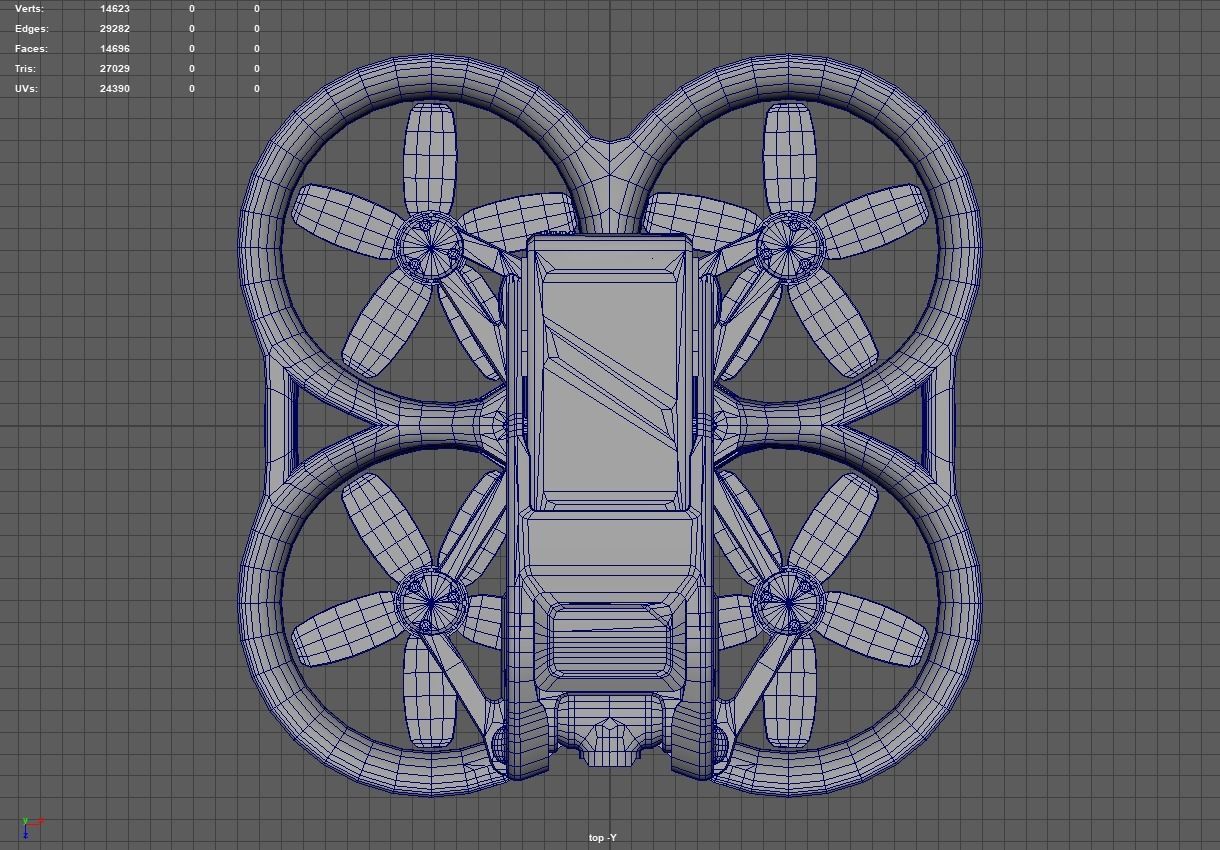Click the UV count value 24390
This screenshot has width=1220, height=850.
click(x=115, y=88)
